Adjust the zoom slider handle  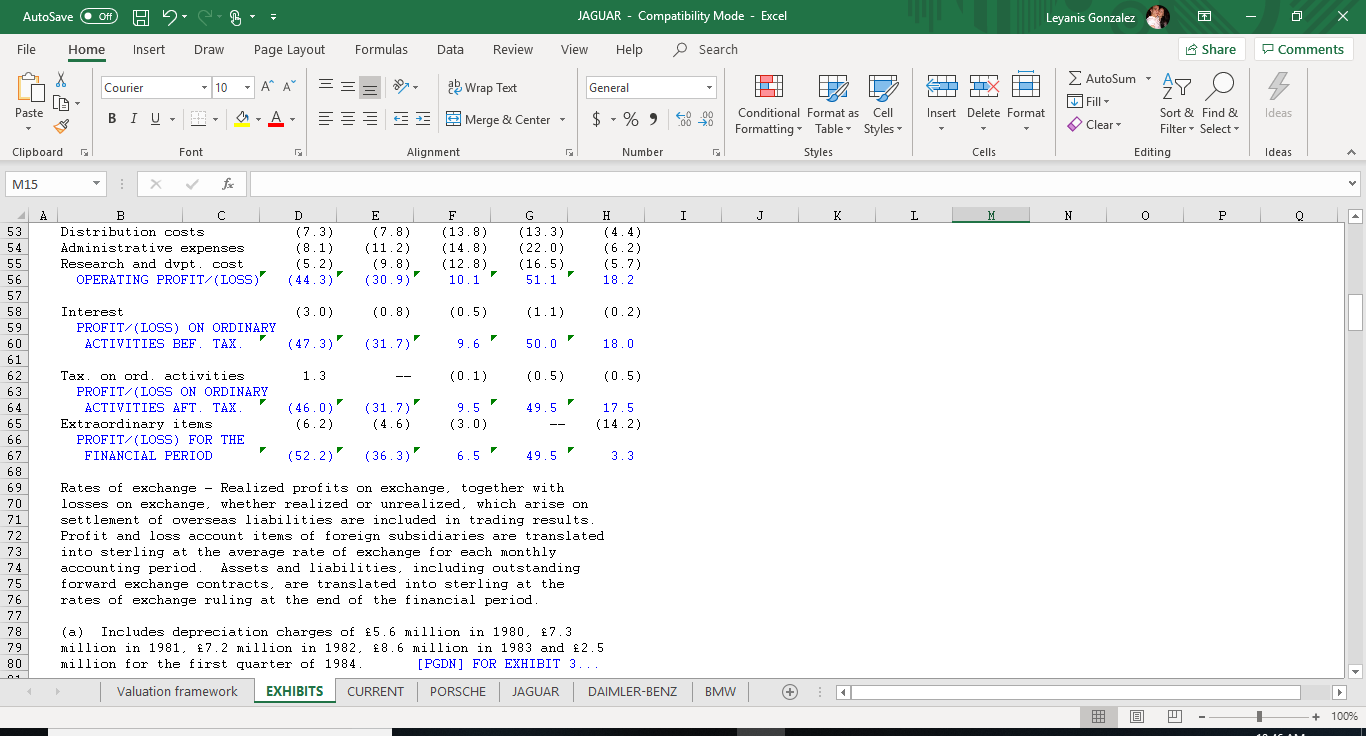click(1259, 716)
